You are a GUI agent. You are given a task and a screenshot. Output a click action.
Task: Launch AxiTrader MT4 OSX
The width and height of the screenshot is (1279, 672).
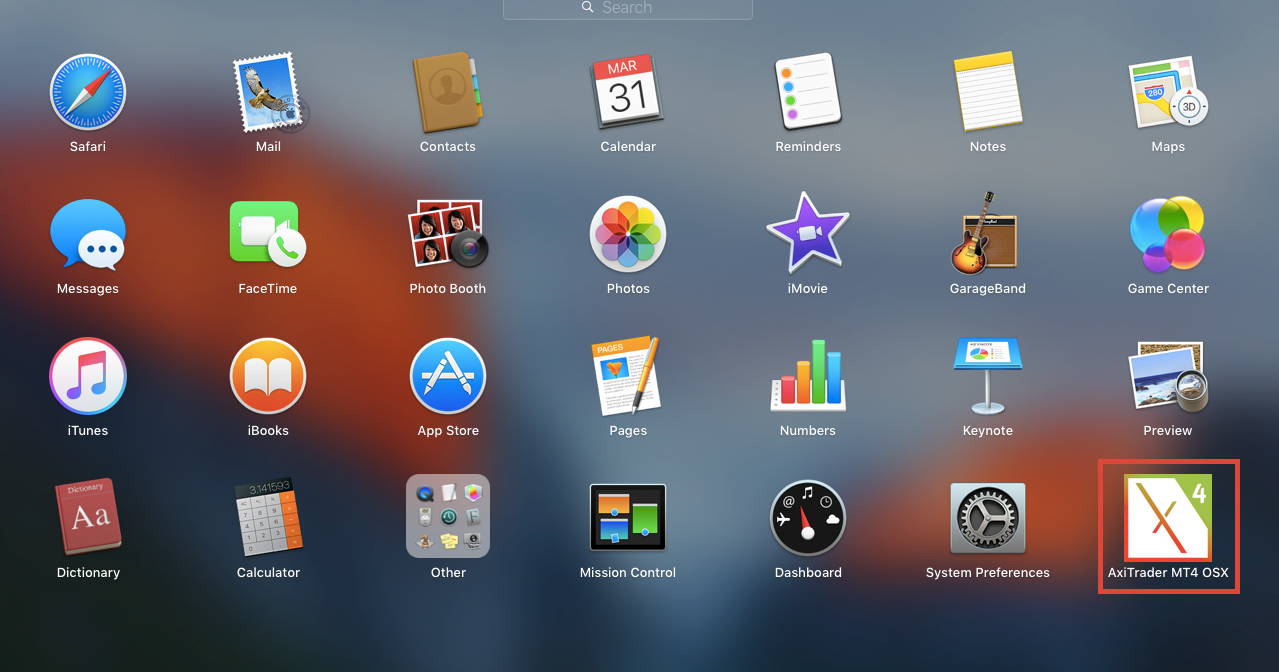[x=1167, y=518]
